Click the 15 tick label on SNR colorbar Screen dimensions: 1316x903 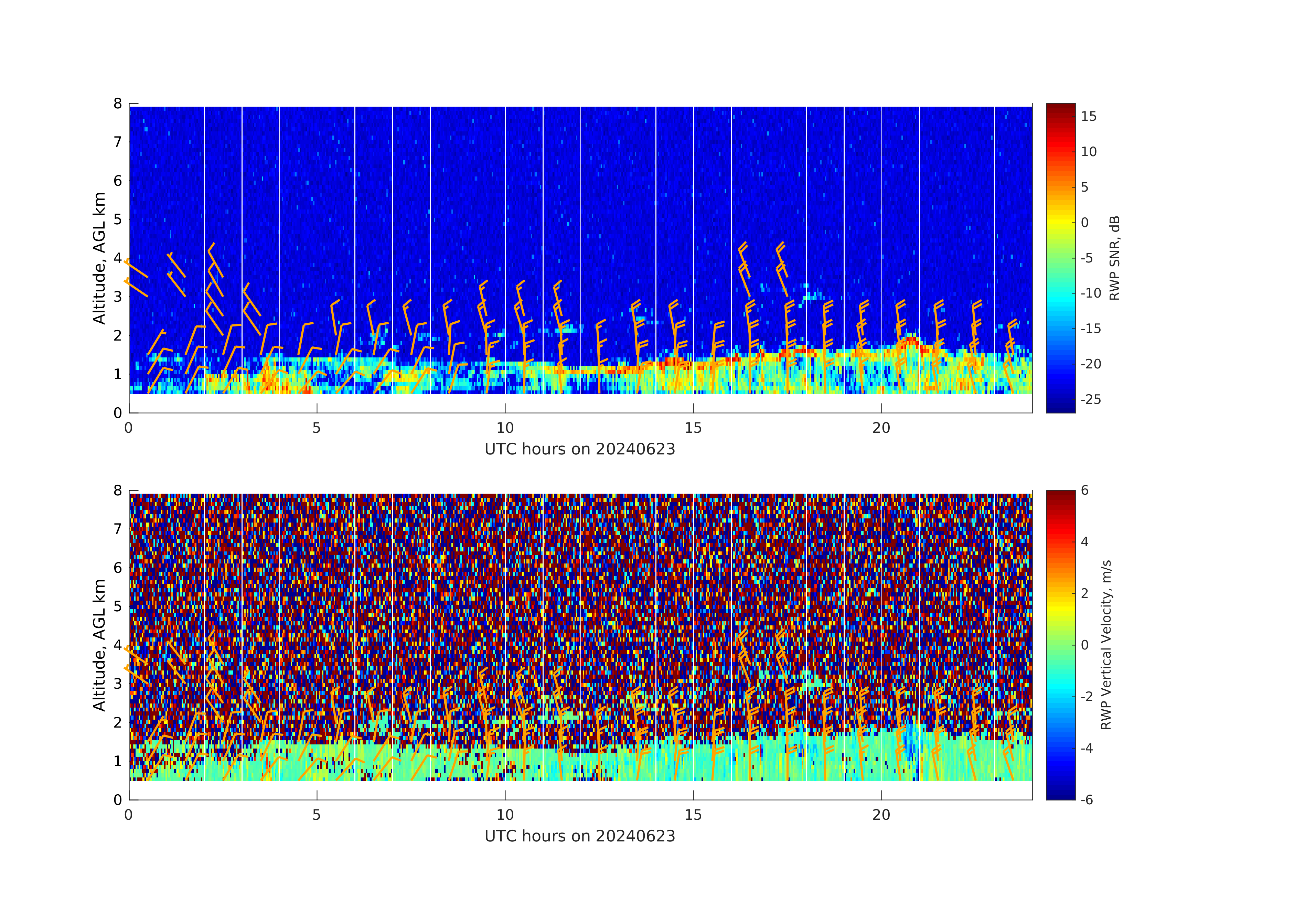(1088, 117)
